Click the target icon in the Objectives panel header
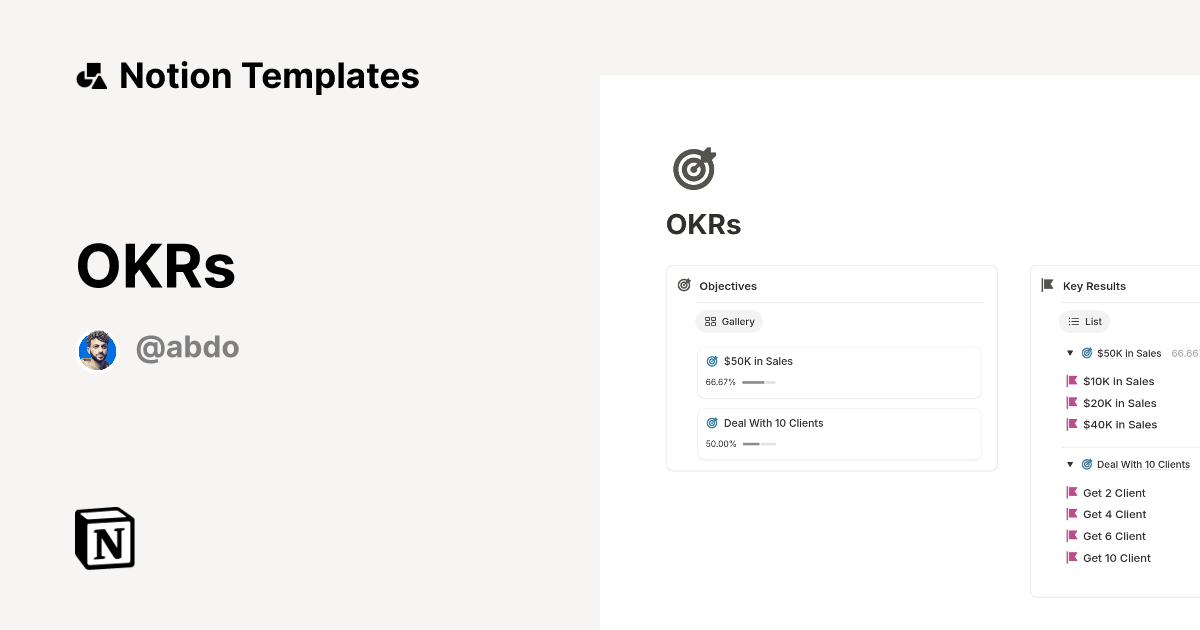Screen dimensions: 1200x630 (x=684, y=284)
